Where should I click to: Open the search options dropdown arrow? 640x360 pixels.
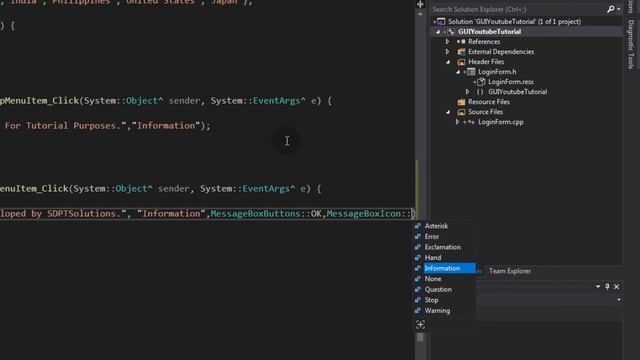[619, 9]
